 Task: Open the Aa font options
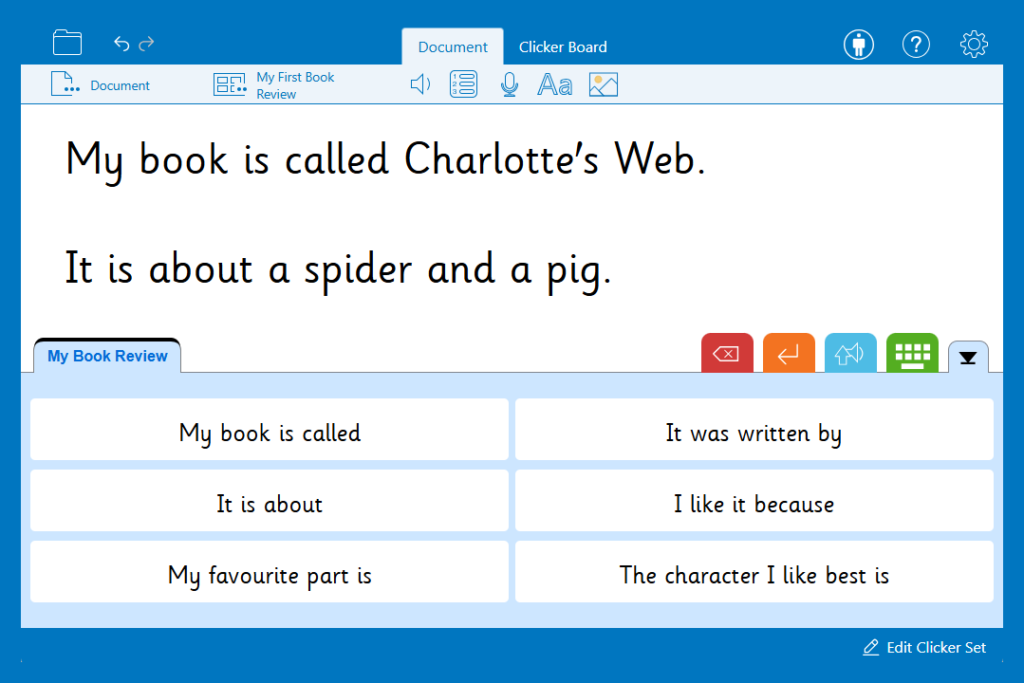point(554,85)
